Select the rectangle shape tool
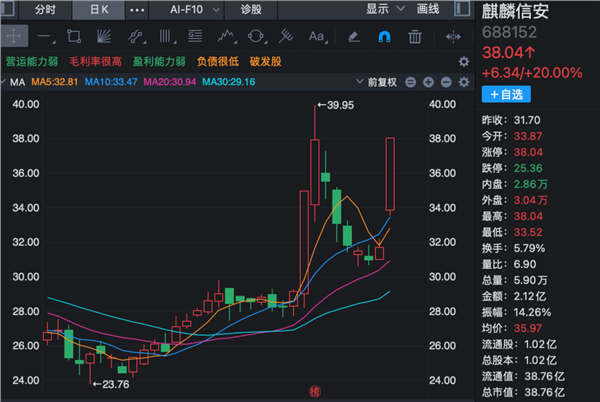The image size is (600, 402). tap(74, 36)
